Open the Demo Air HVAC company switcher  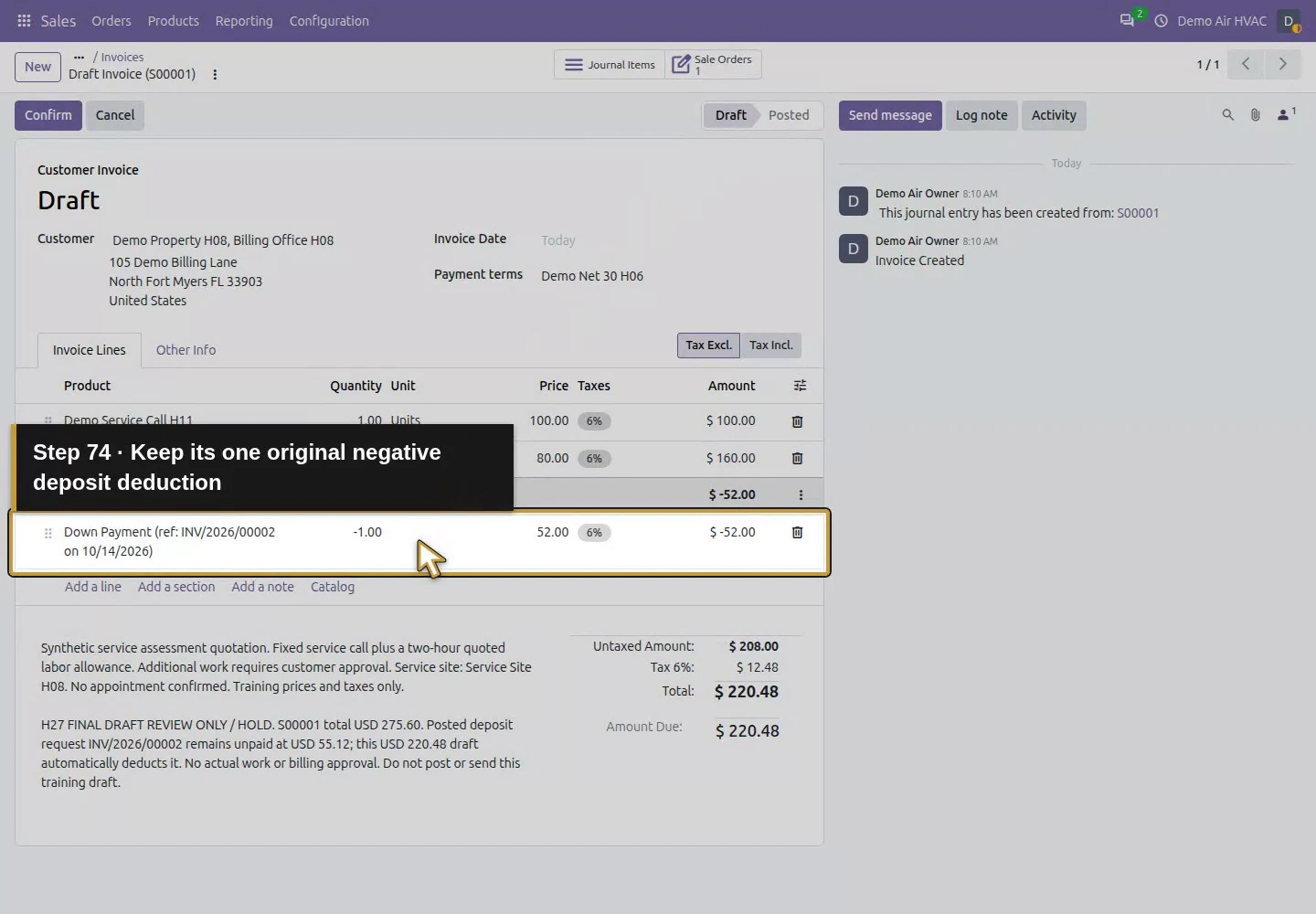(1222, 21)
